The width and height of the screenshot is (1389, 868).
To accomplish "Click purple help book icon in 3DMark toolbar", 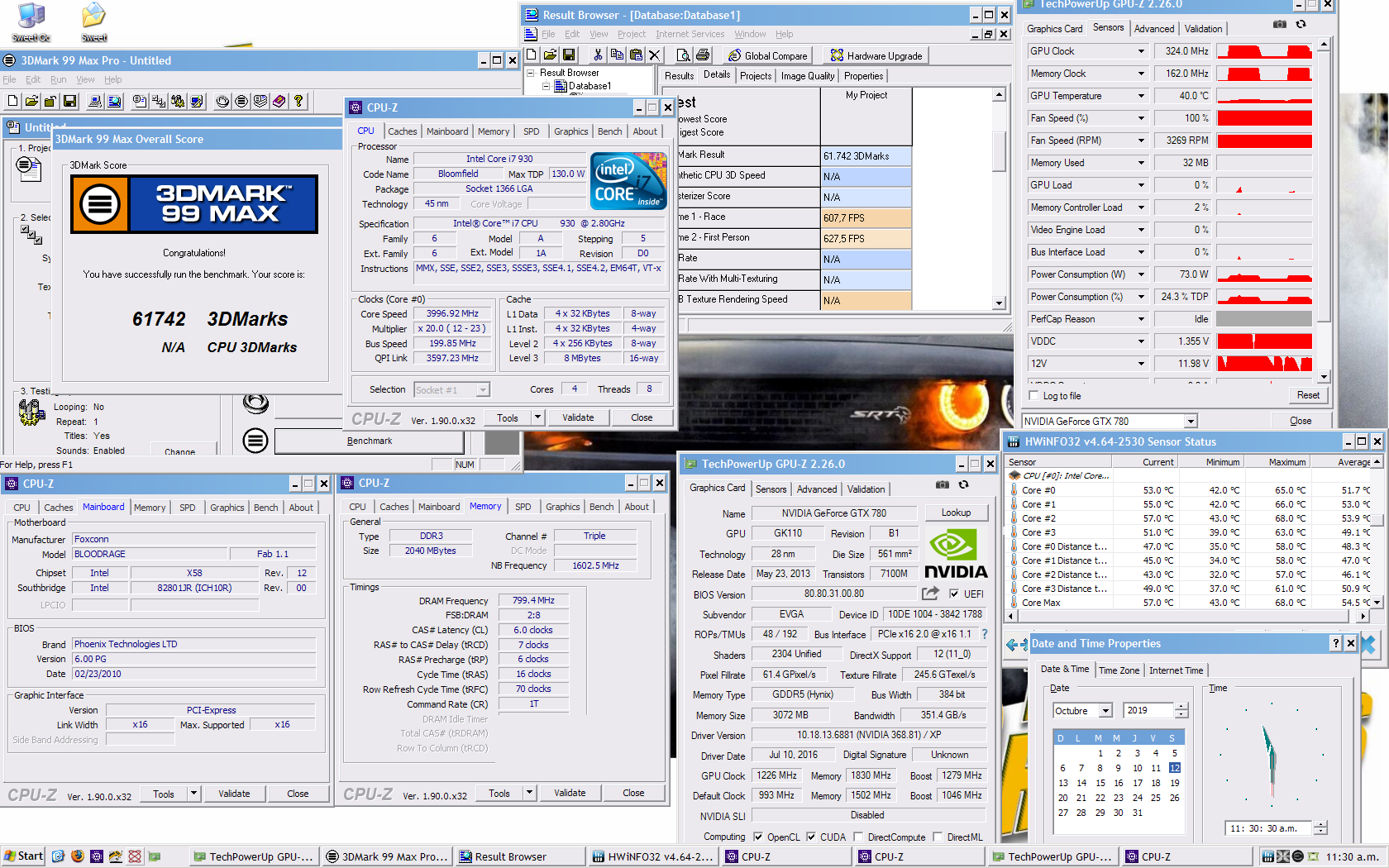I will pyautogui.click(x=279, y=101).
